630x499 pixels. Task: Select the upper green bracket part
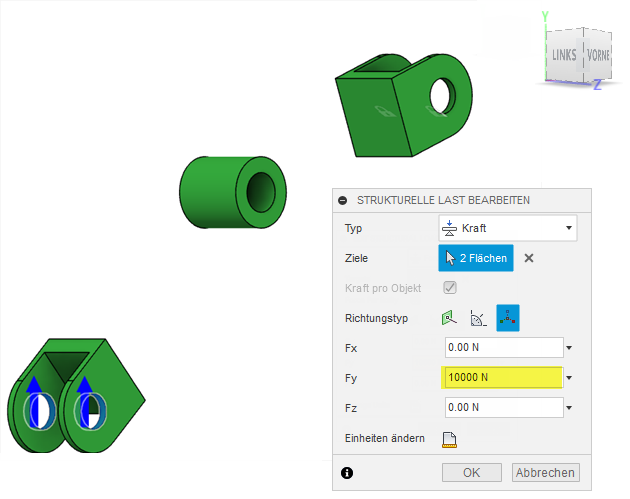(x=403, y=105)
